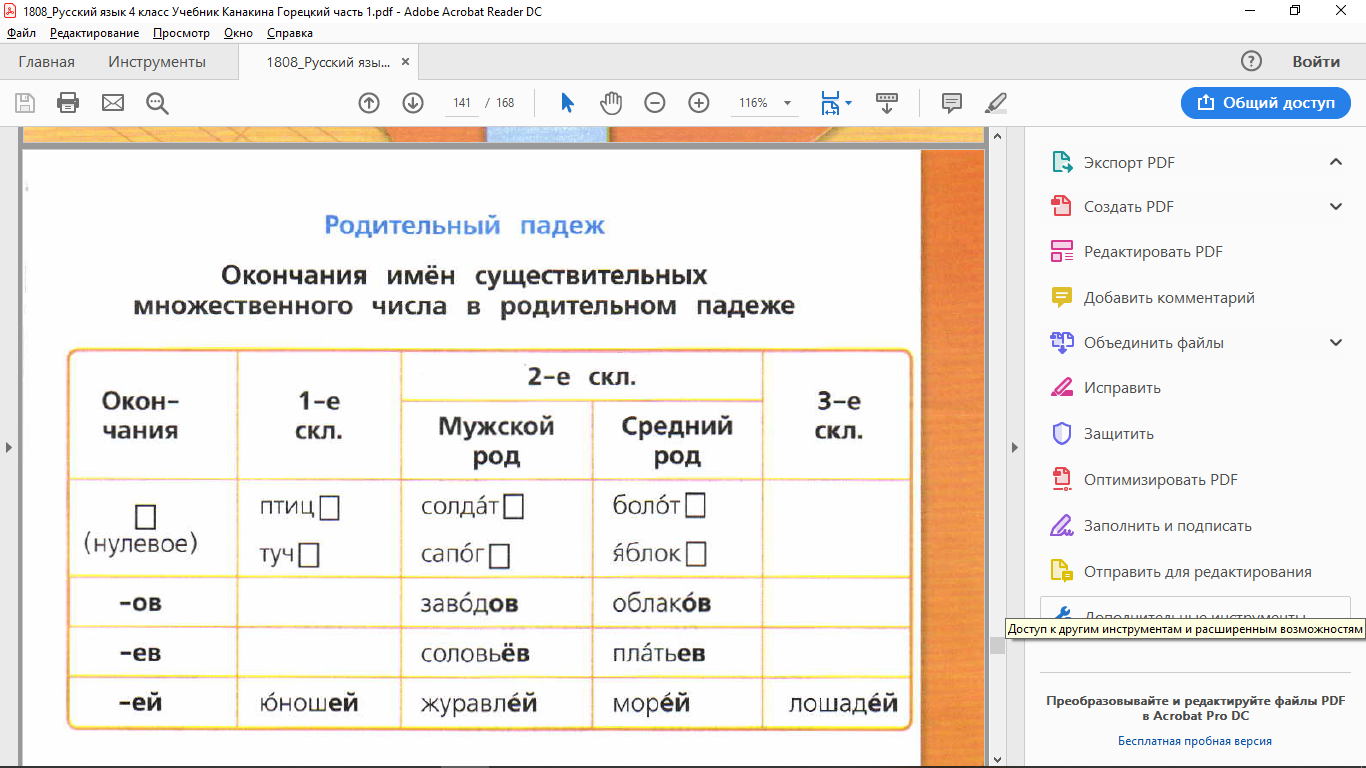Click the page number field 141
This screenshot has height=768, width=1366.
[462, 103]
